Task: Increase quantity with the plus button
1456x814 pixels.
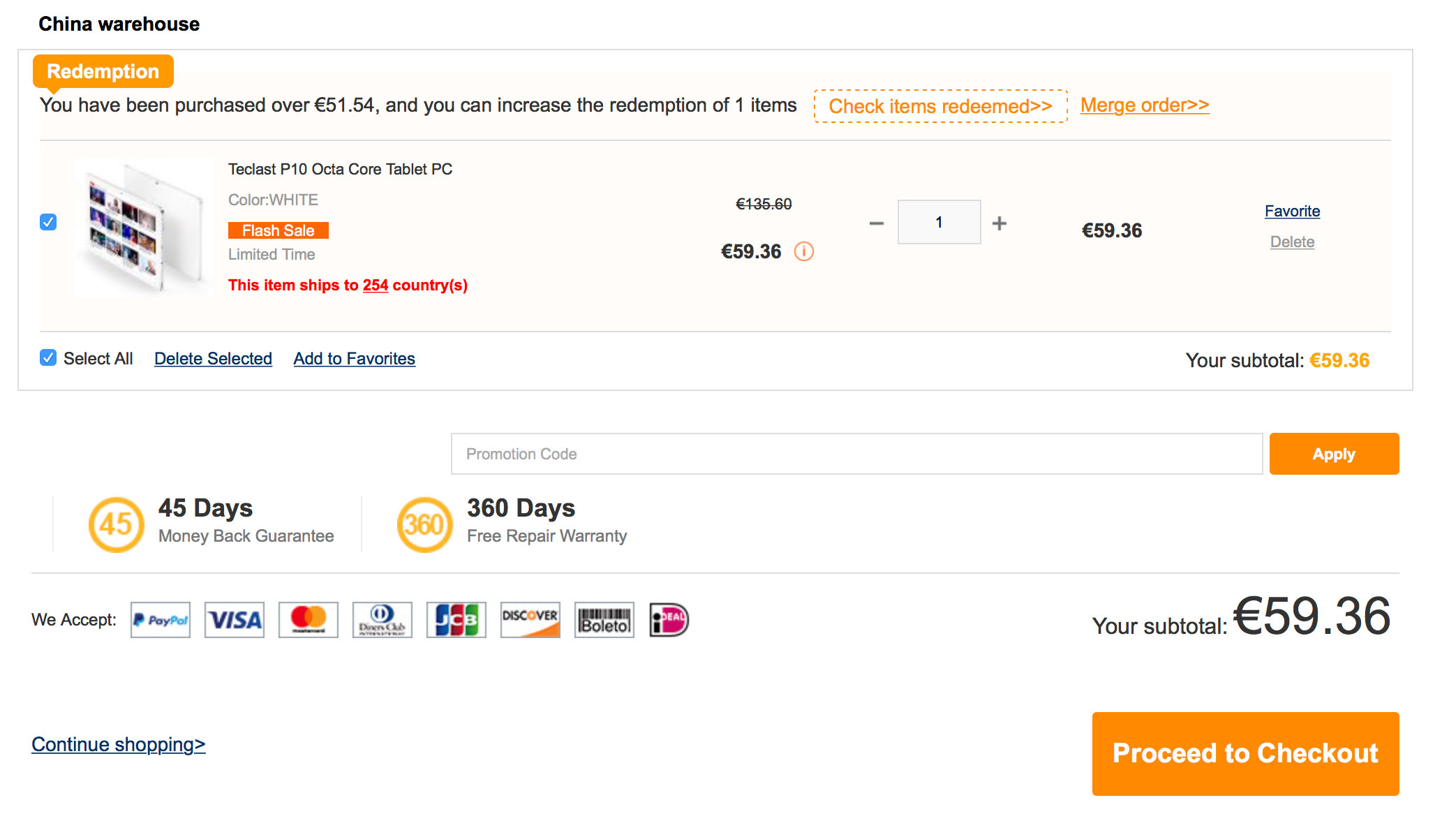Action: tap(1000, 223)
